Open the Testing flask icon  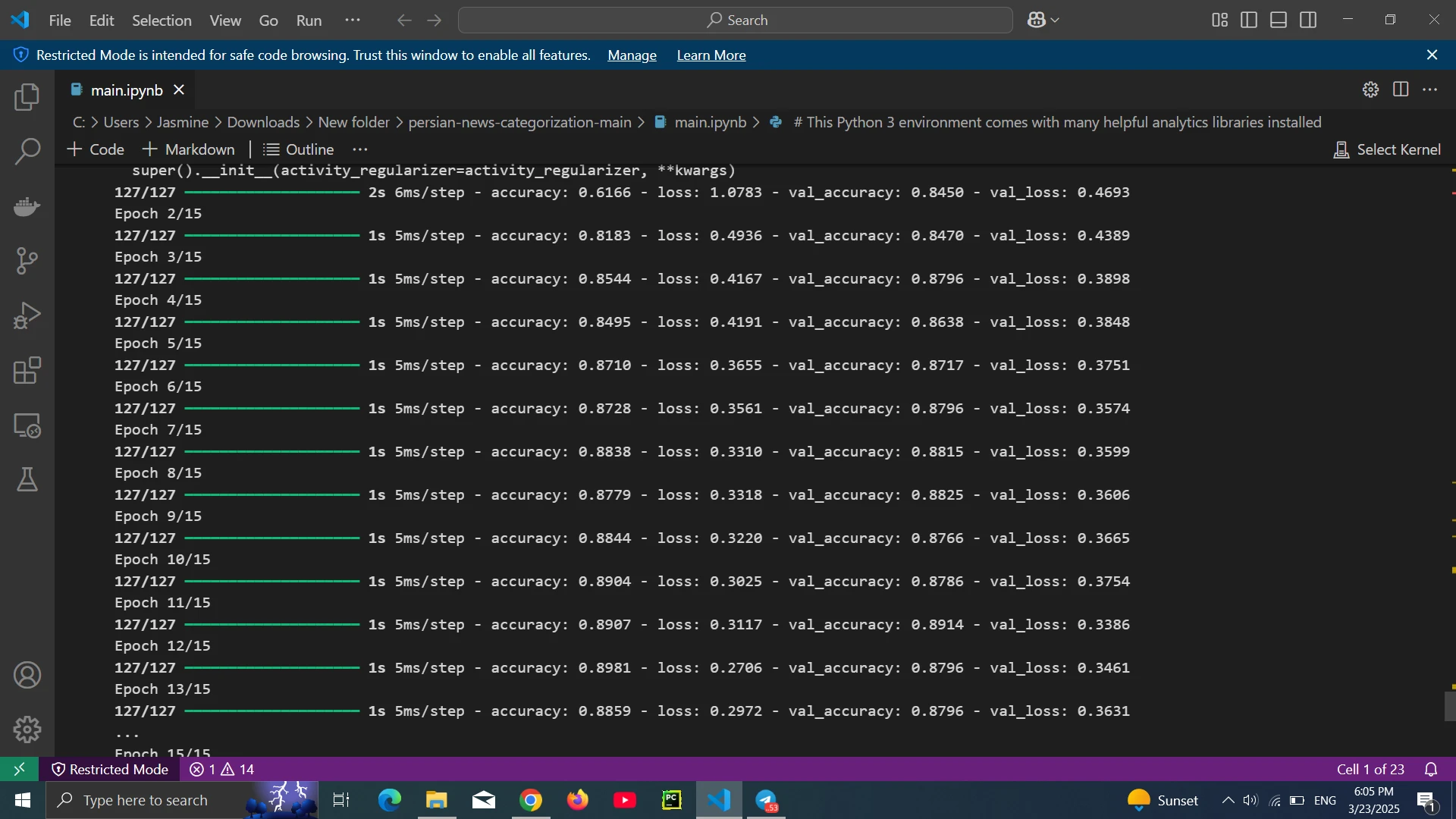[27, 480]
